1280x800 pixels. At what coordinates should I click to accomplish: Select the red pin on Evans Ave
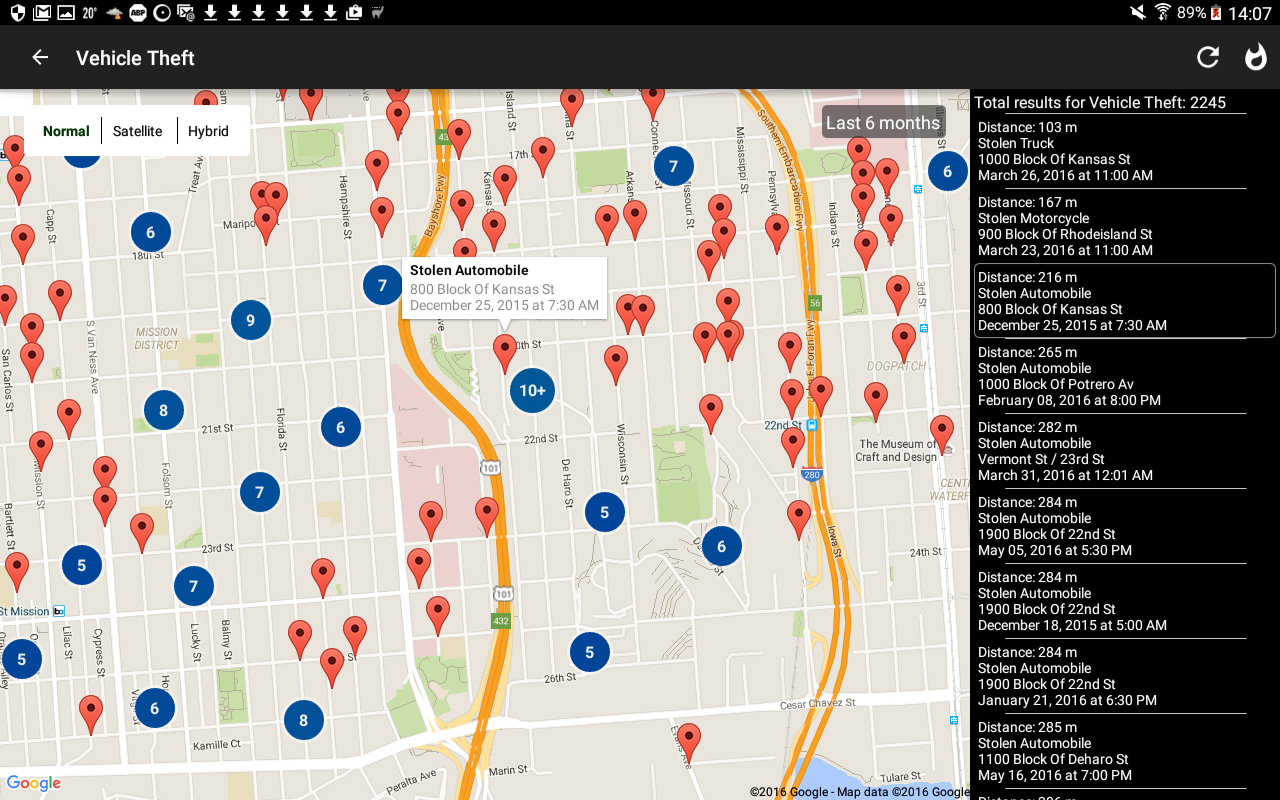[x=688, y=743]
